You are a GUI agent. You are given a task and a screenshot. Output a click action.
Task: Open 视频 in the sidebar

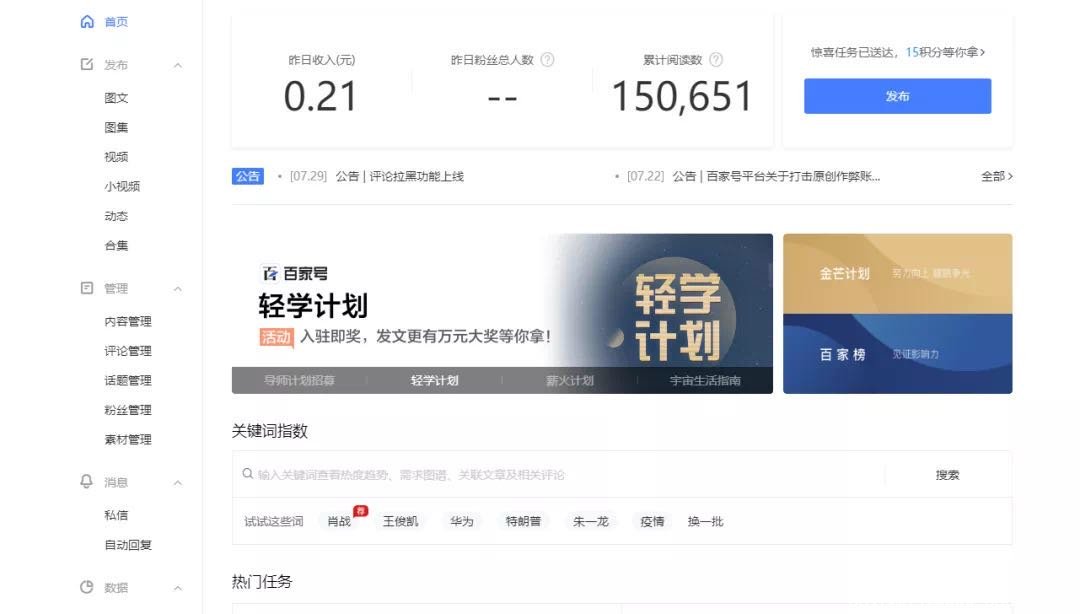tap(116, 157)
